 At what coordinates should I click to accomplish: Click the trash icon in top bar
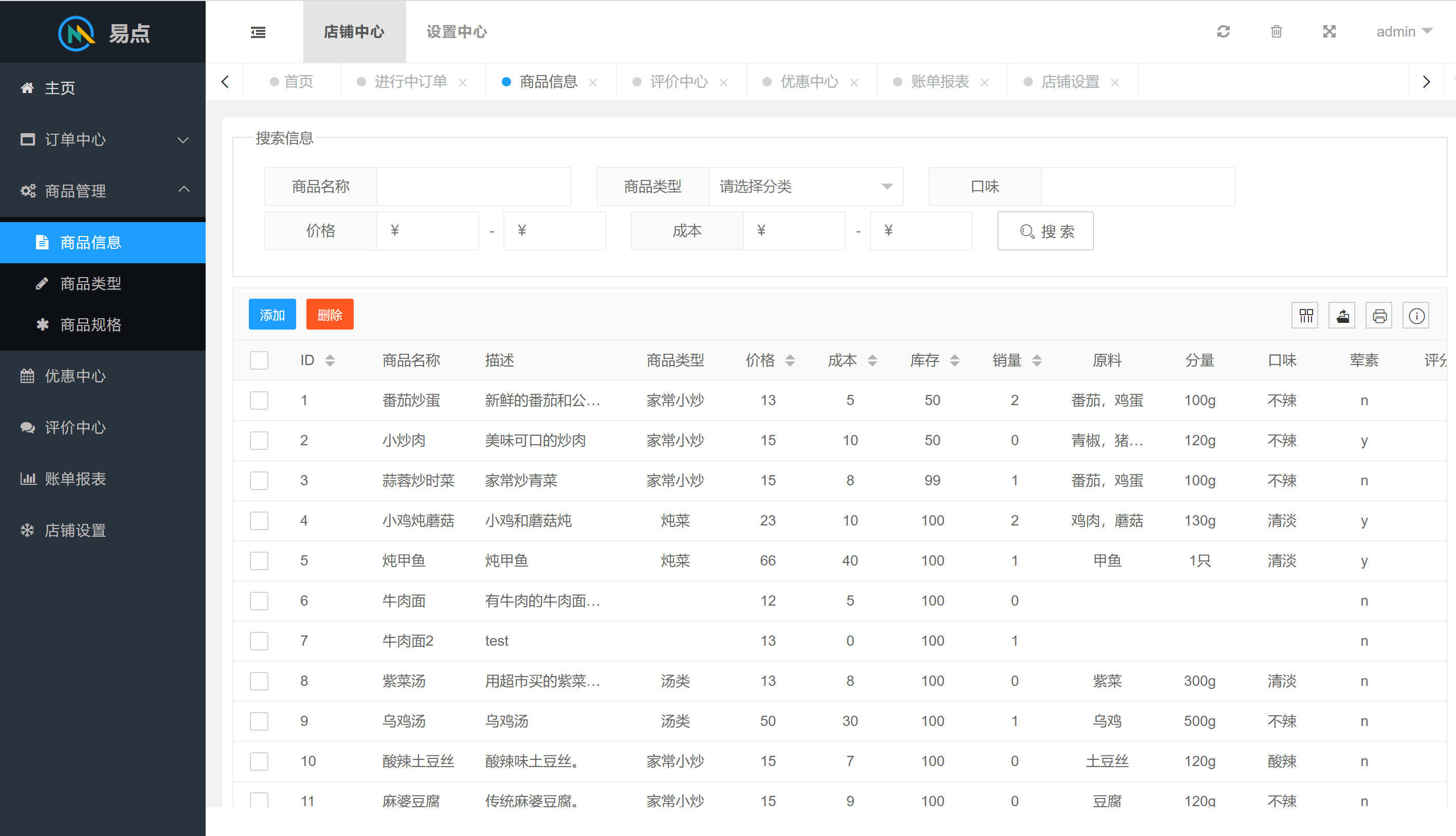pyautogui.click(x=1276, y=31)
